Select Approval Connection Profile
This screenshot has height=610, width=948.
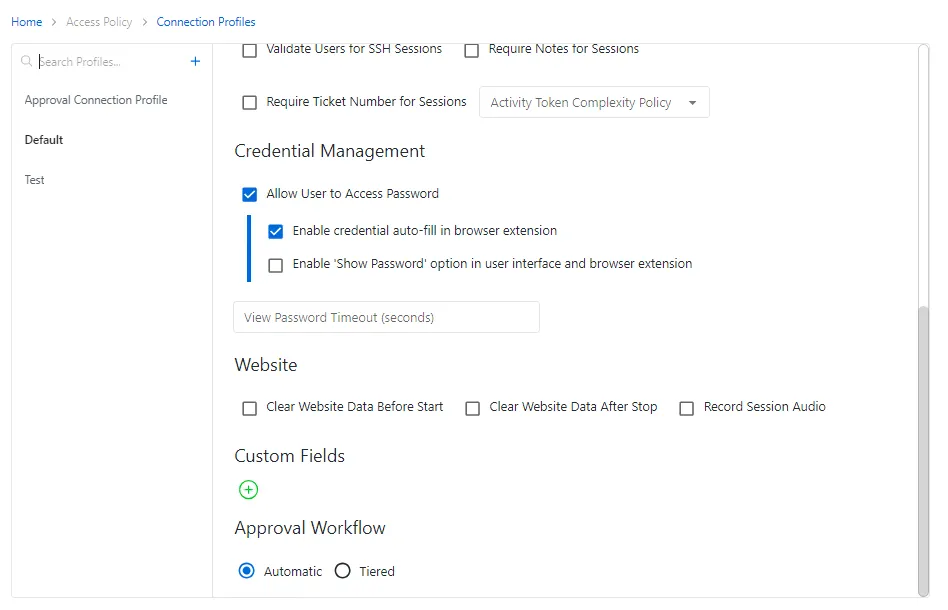click(x=96, y=100)
